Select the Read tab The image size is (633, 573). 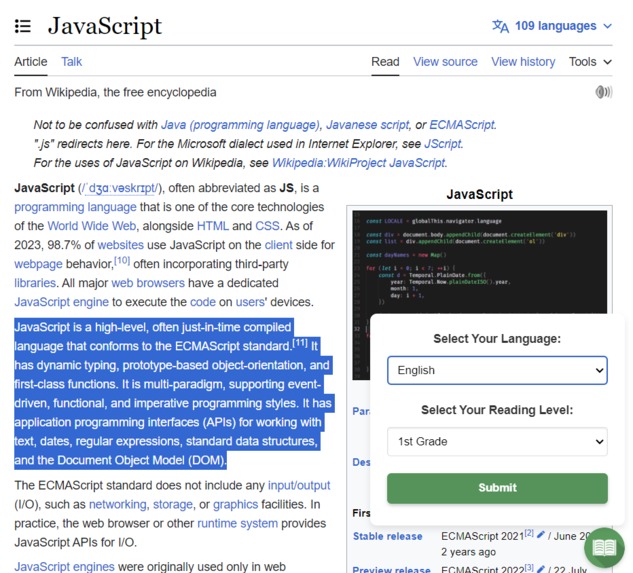(x=385, y=62)
